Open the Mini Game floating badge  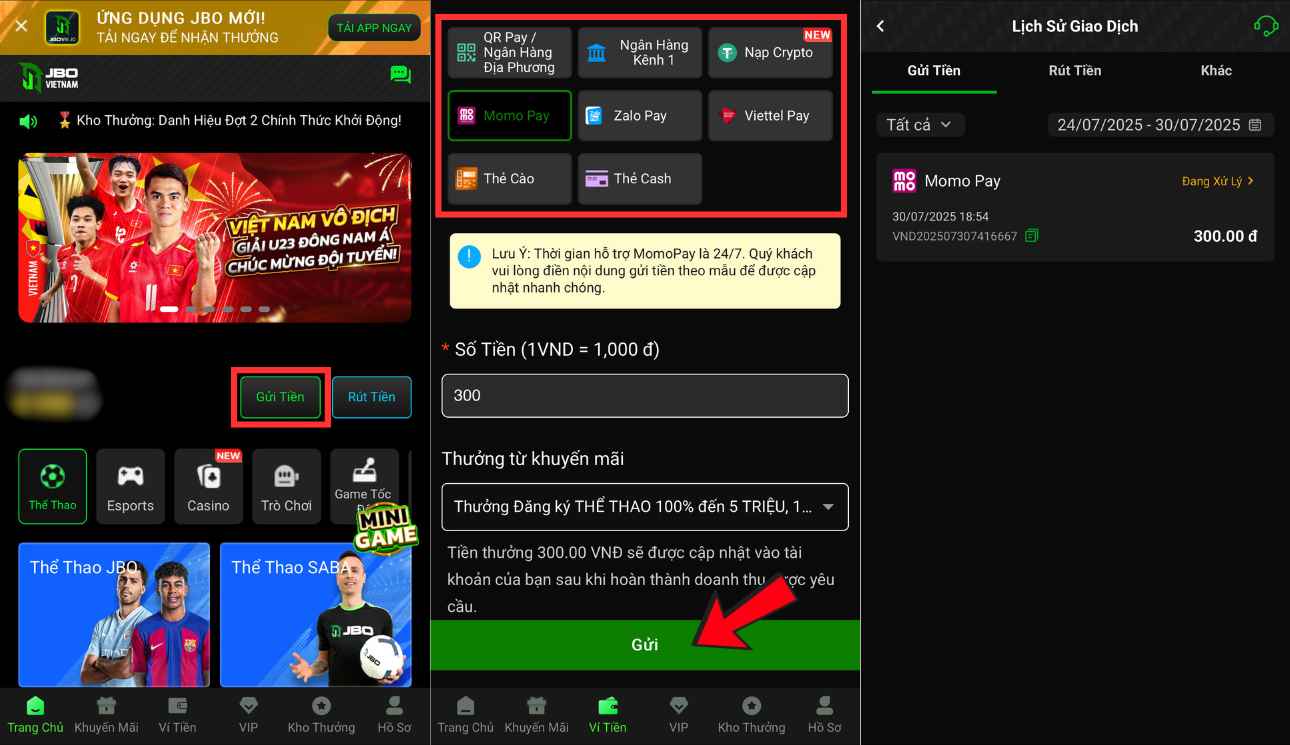pos(385,530)
